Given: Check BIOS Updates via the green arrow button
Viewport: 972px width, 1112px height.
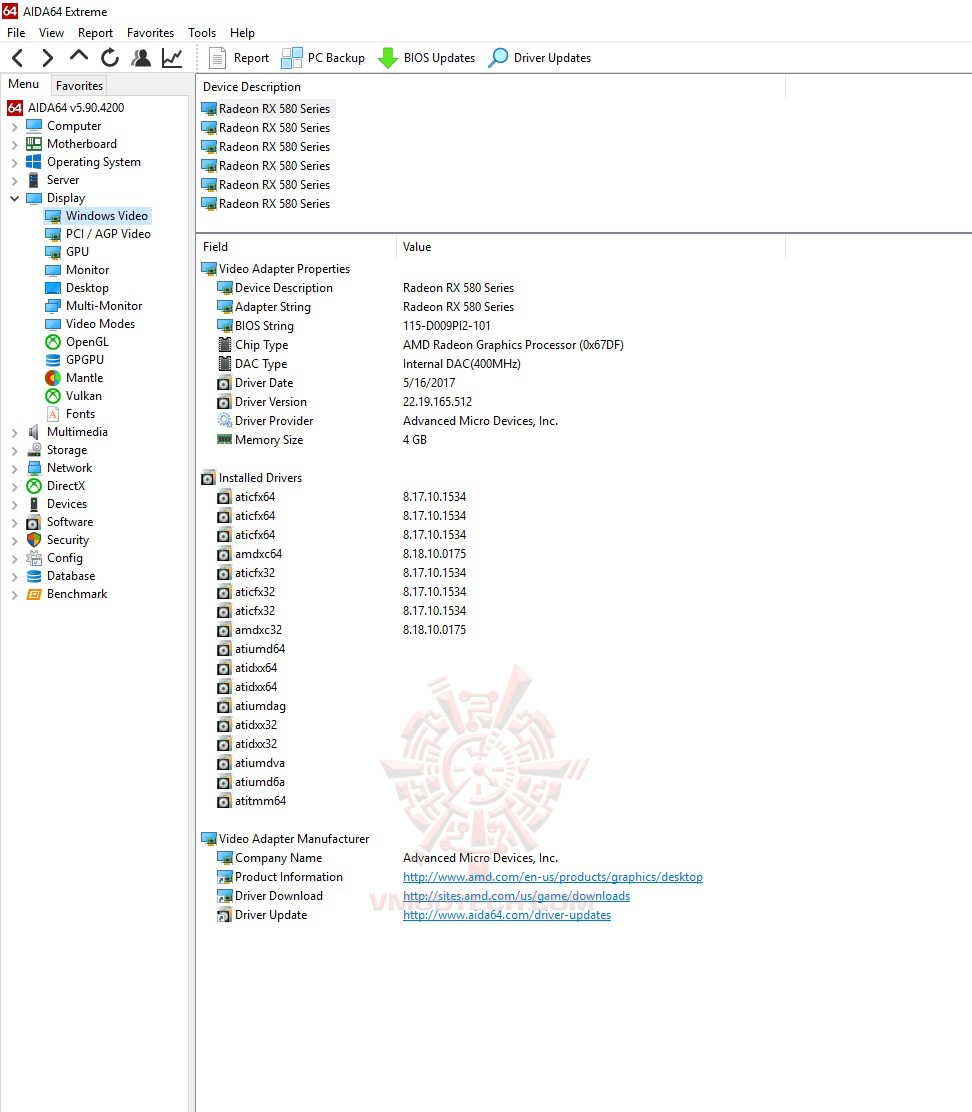Looking at the screenshot, I should 427,57.
